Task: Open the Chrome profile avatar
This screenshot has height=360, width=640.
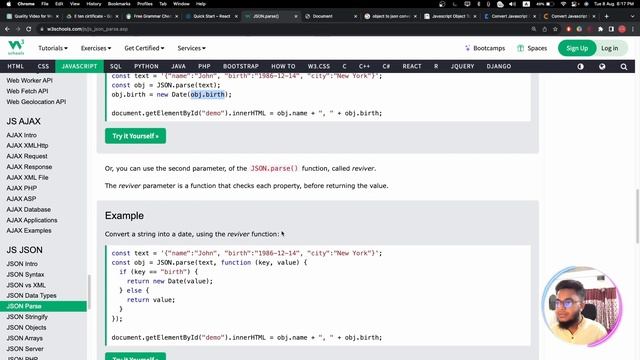Action: [622, 29]
